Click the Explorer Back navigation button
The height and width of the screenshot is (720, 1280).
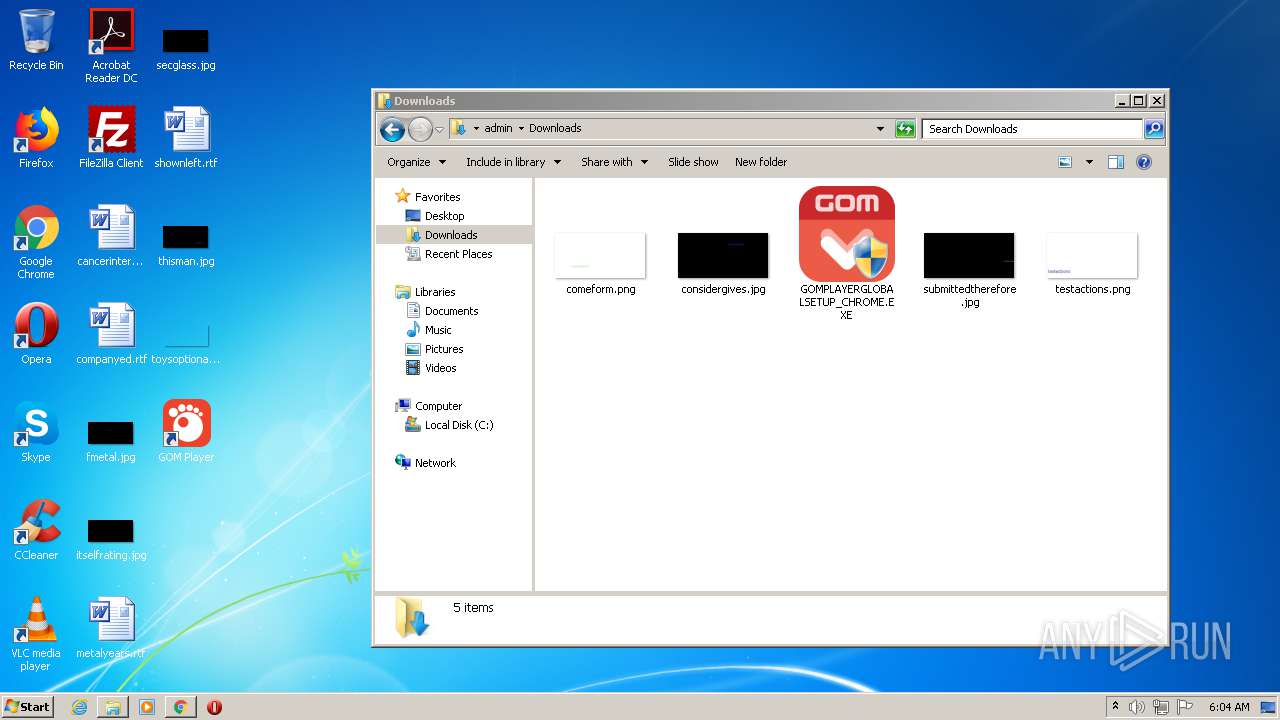[x=392, y=129]
